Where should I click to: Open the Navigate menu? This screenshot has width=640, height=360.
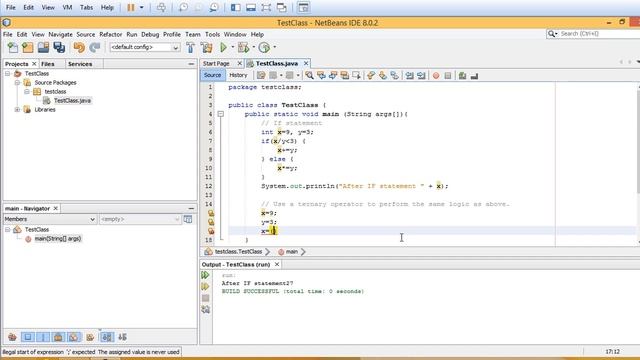tap(60, 35)
